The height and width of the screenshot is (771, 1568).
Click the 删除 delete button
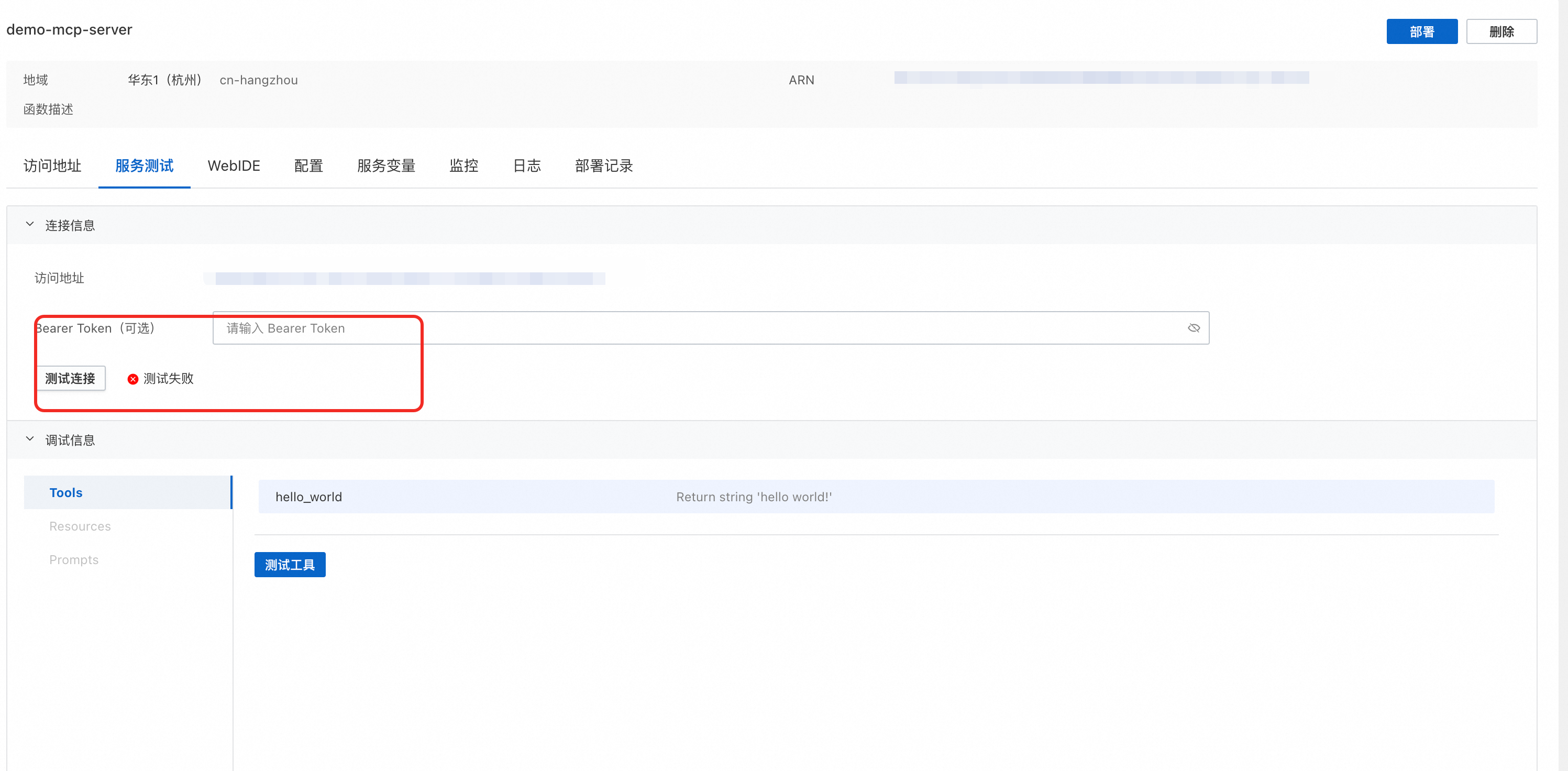pyautogui.click(x=1500, y=31)
